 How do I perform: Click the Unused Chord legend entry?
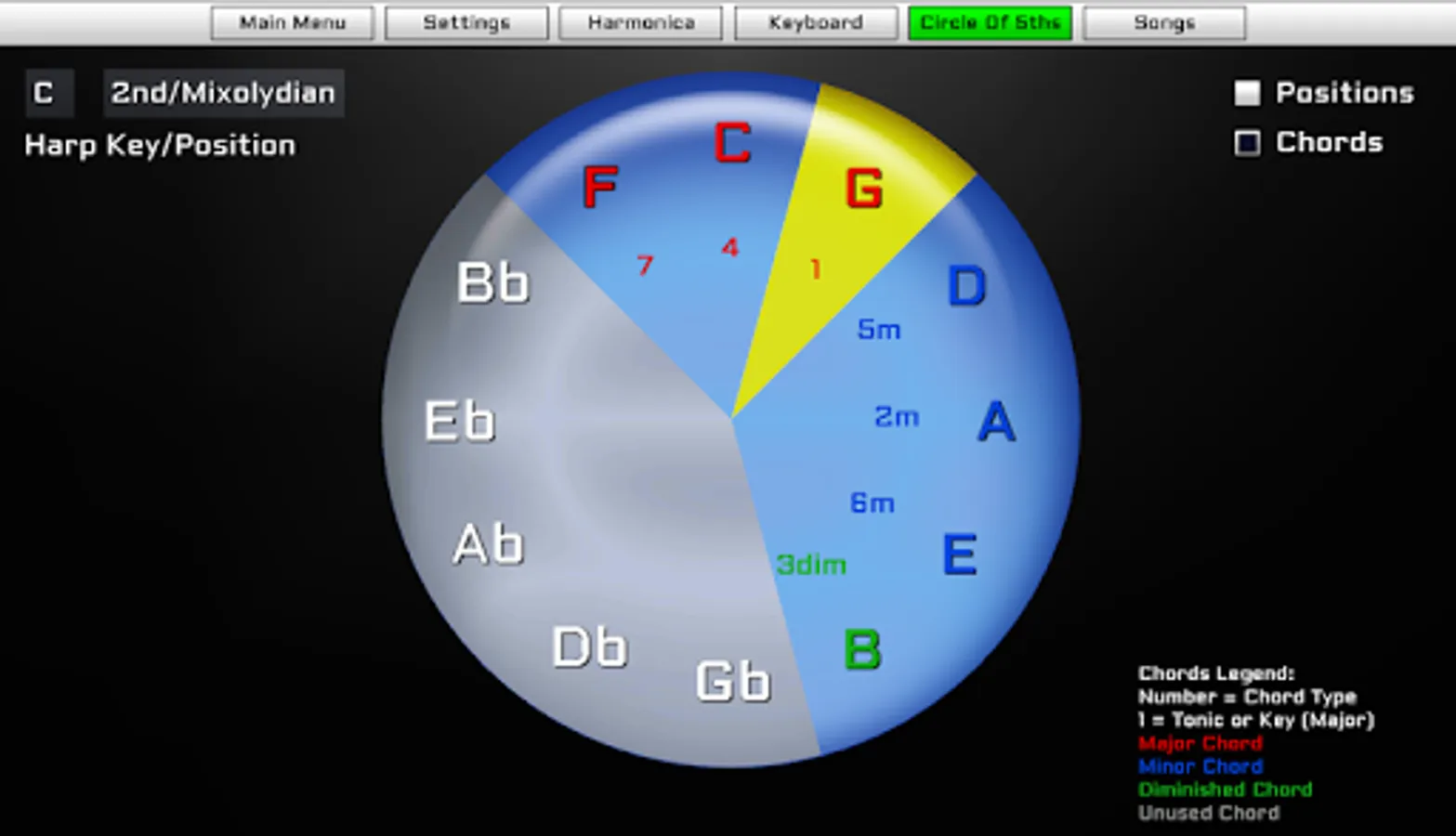coord(1208,813)
